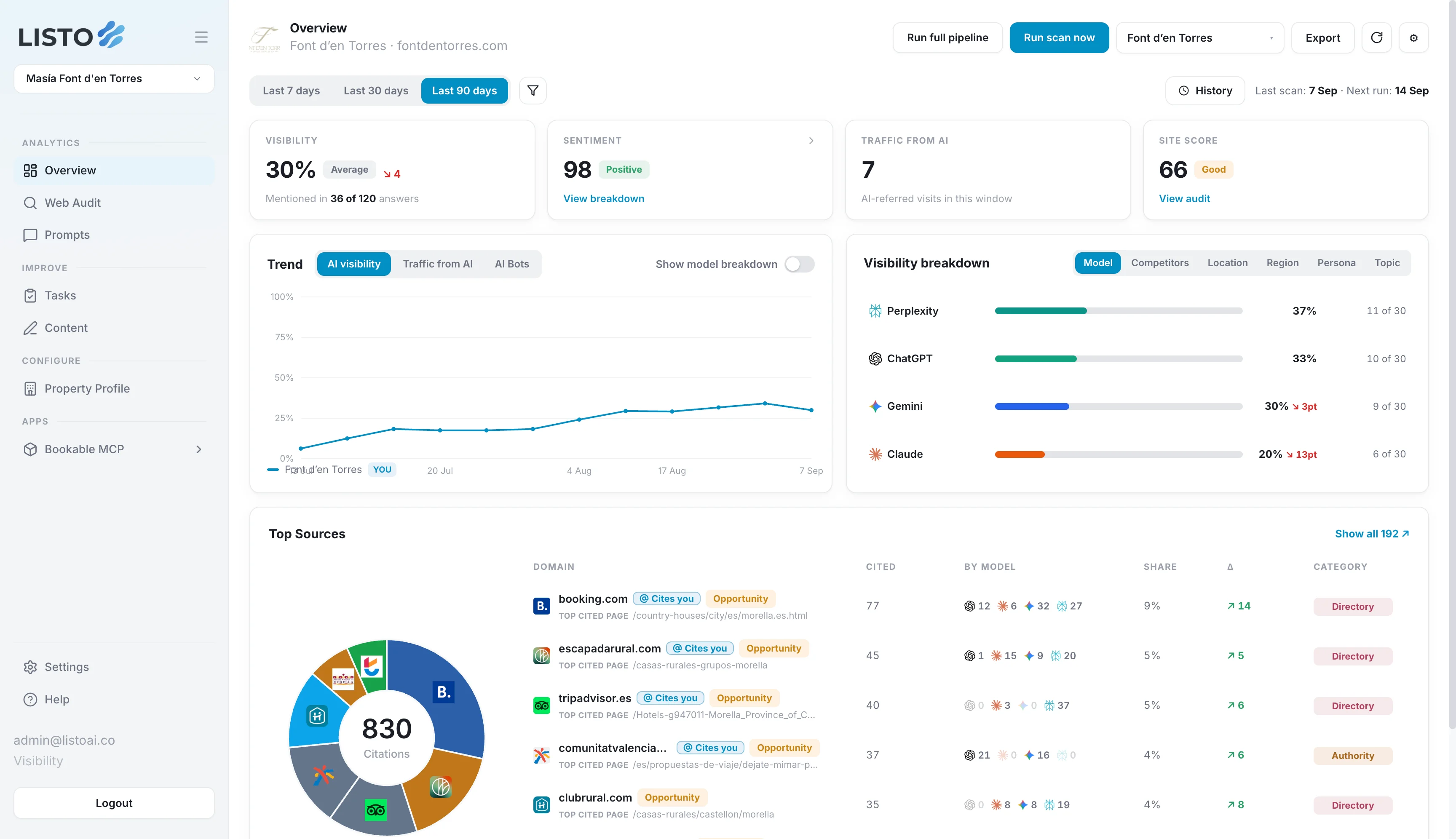Open settings gear in top toolbar
The width and height of the screenshot is (1456, 839).
click(1413, 37)
